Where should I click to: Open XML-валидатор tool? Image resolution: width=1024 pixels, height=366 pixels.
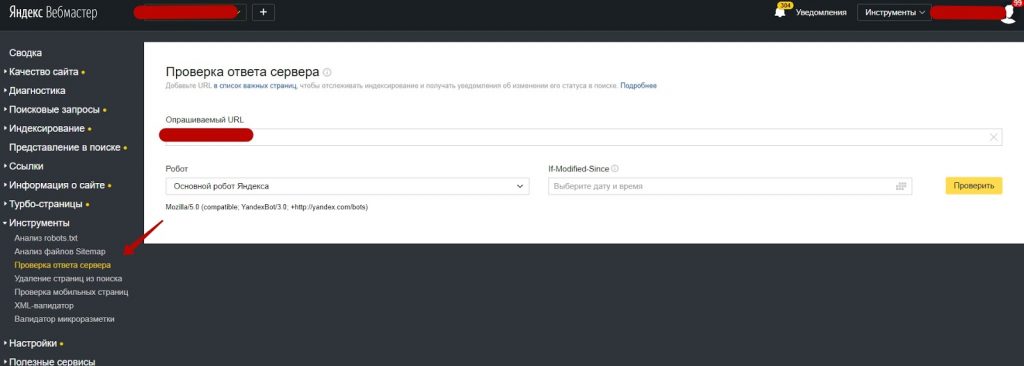tap(43, 305)
